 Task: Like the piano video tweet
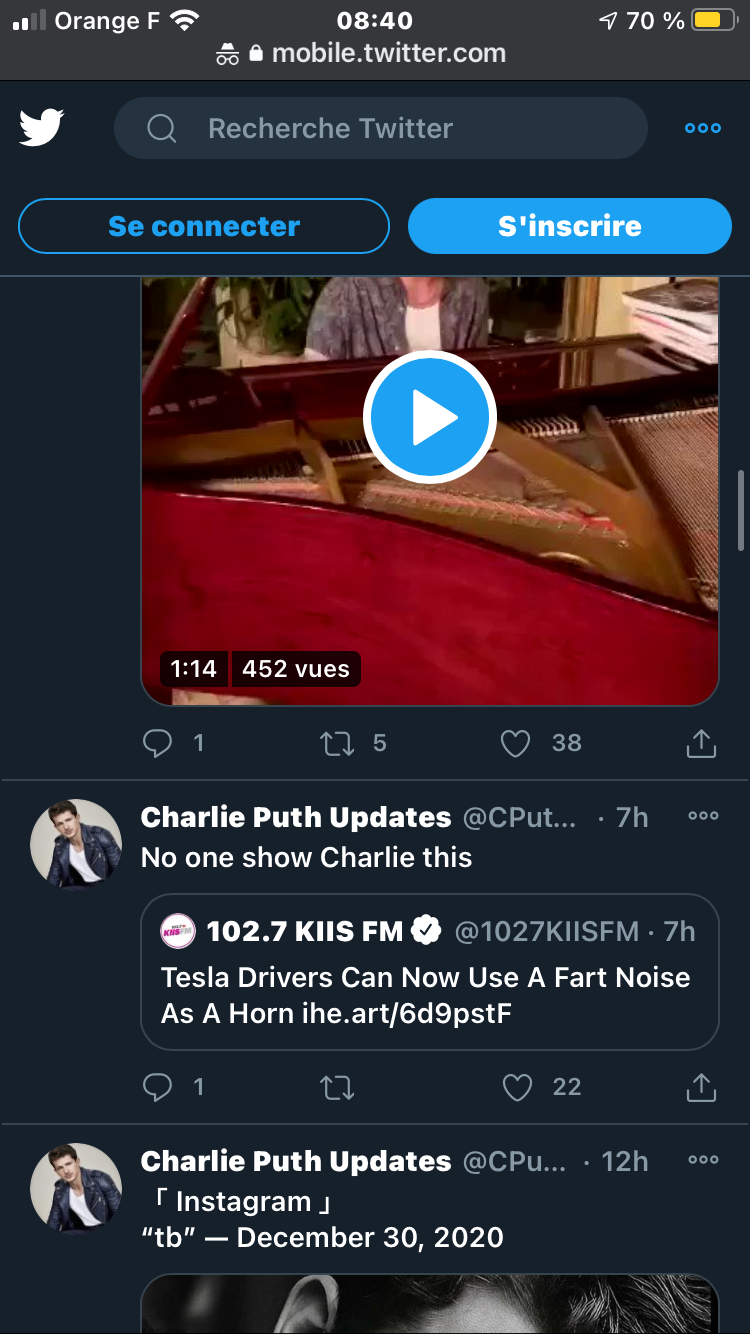click(515, 743)
